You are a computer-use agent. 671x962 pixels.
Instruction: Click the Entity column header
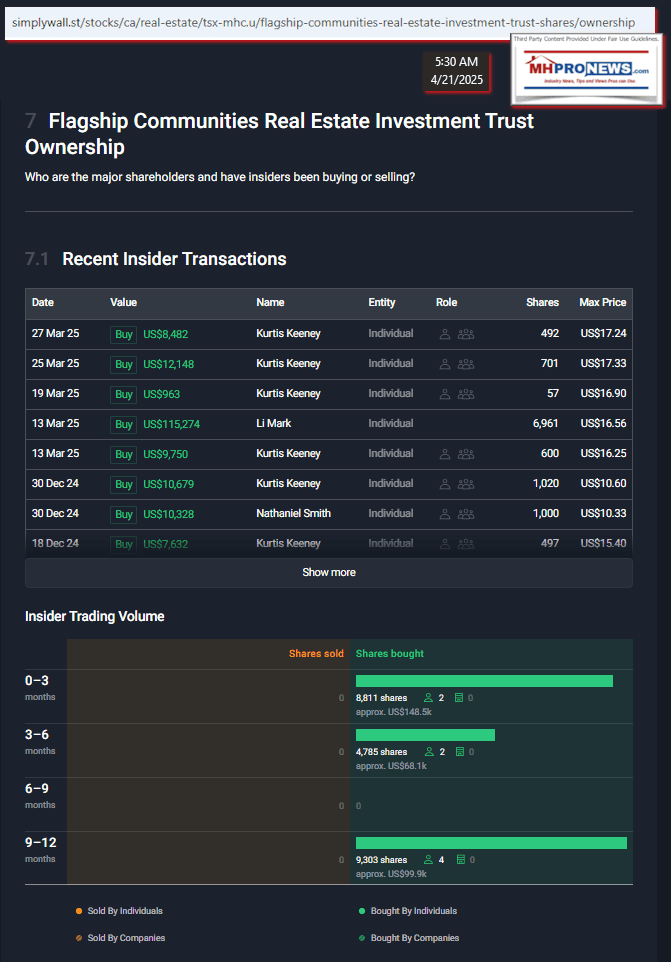point(382,302)
